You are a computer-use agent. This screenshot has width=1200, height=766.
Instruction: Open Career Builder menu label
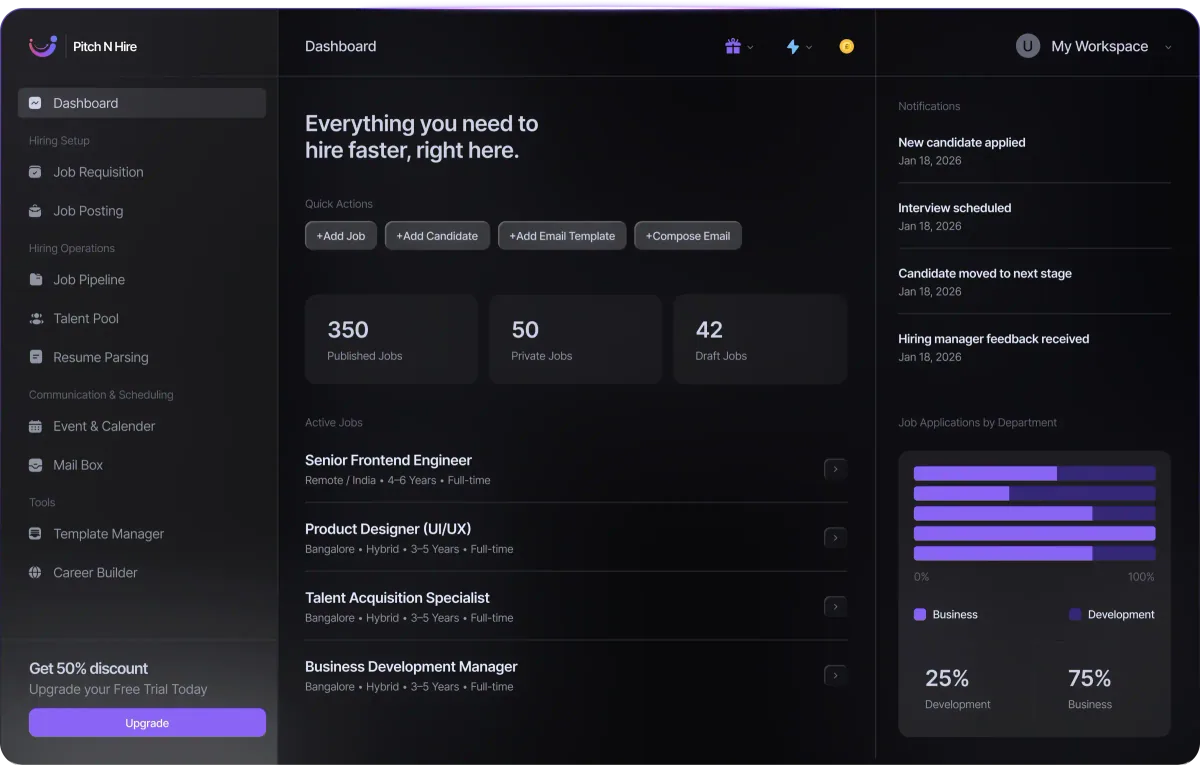click(95, 573)
